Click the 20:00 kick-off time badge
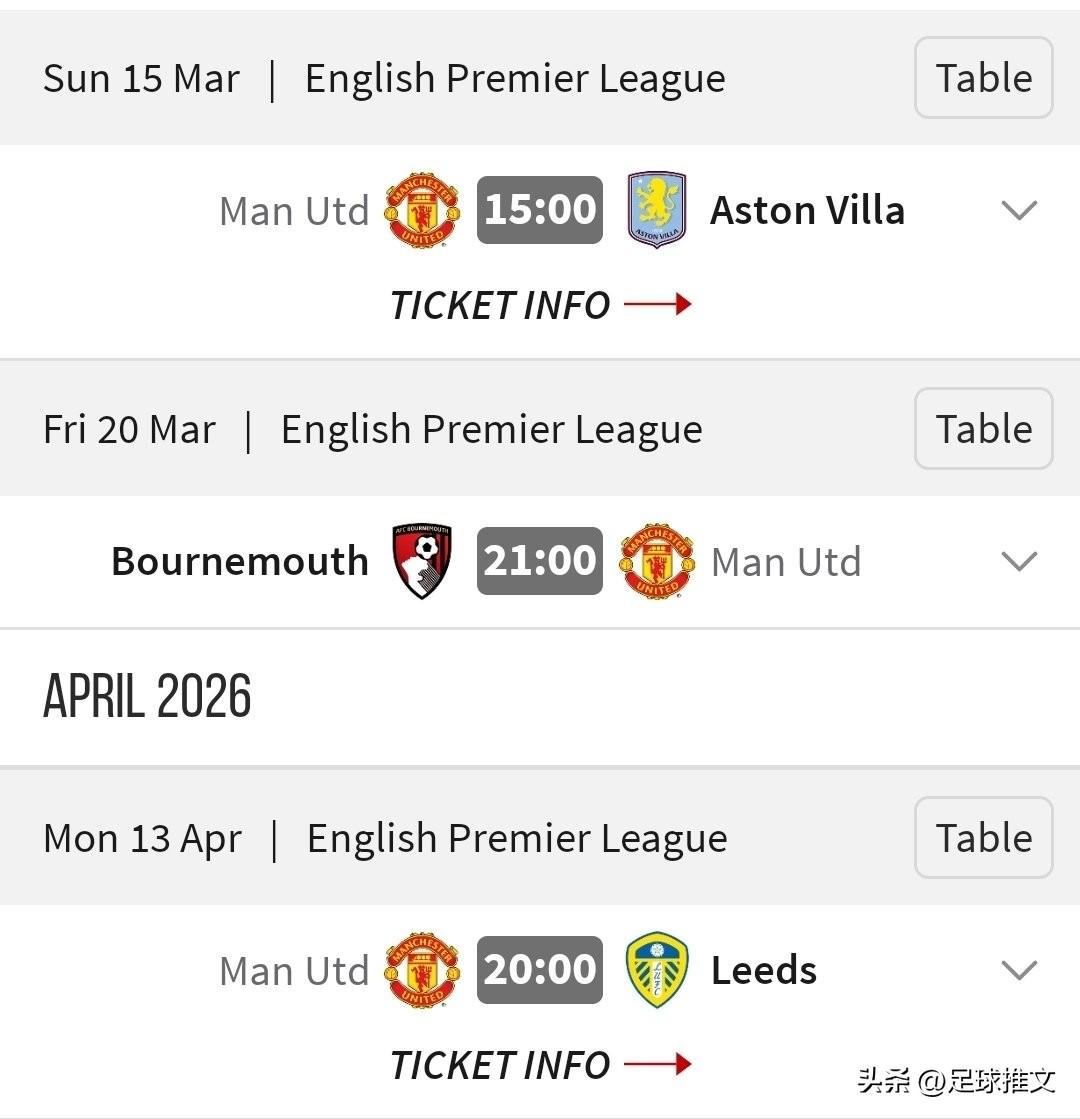 540,970
